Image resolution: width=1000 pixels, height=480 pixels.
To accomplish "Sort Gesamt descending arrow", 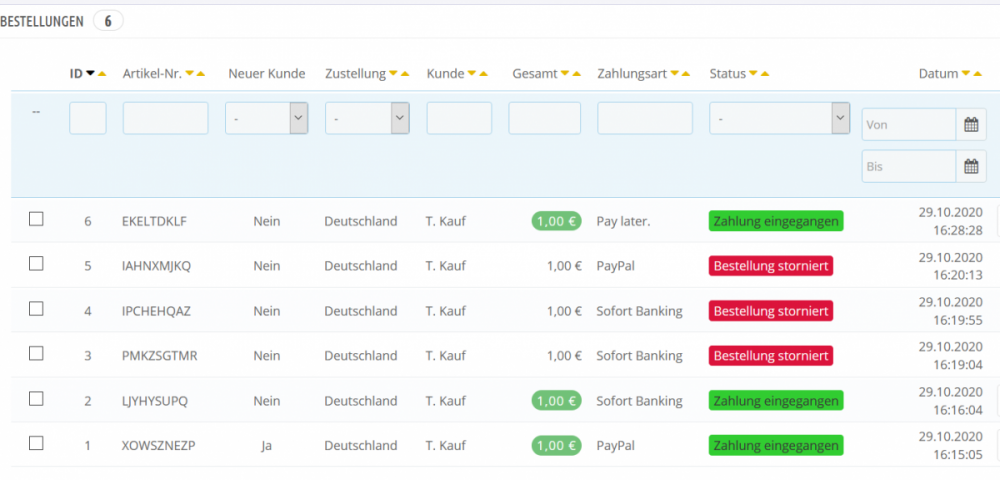I will click(564, 73).
